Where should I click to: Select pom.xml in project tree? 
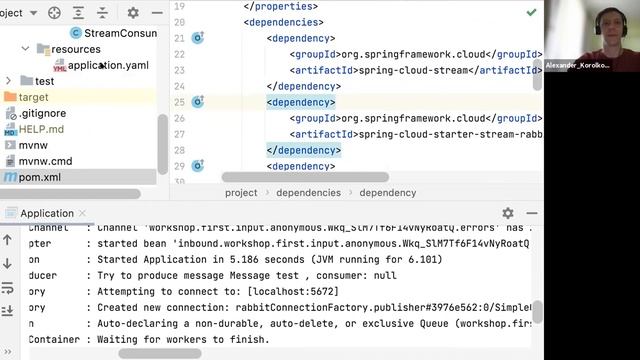click(33, 177)
